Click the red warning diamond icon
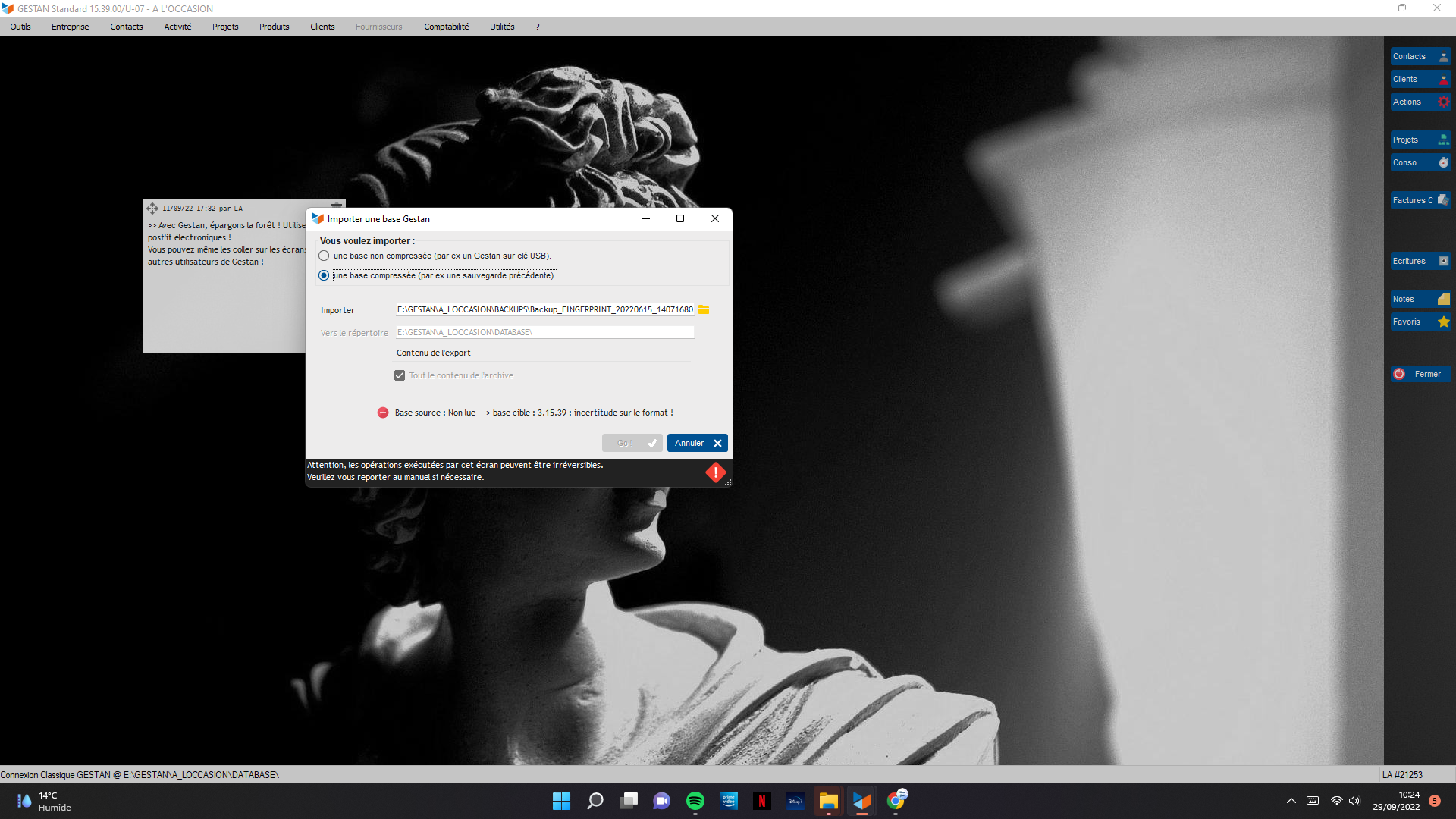This screenshot has height=819, width=1456. (715, 472)
